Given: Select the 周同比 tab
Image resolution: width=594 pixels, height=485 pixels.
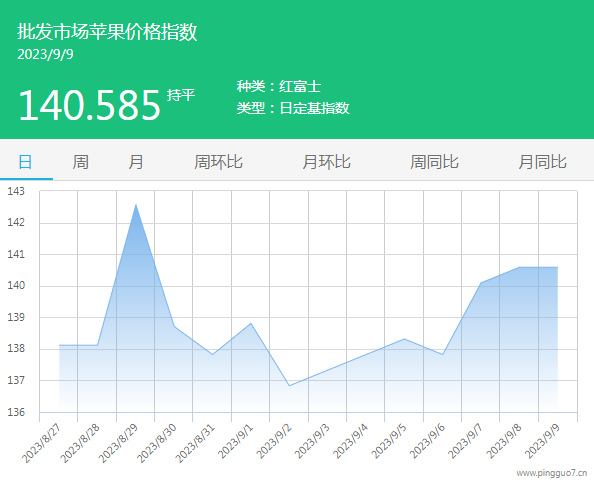Looking at the screenshot, I should [x=434, y=162].
